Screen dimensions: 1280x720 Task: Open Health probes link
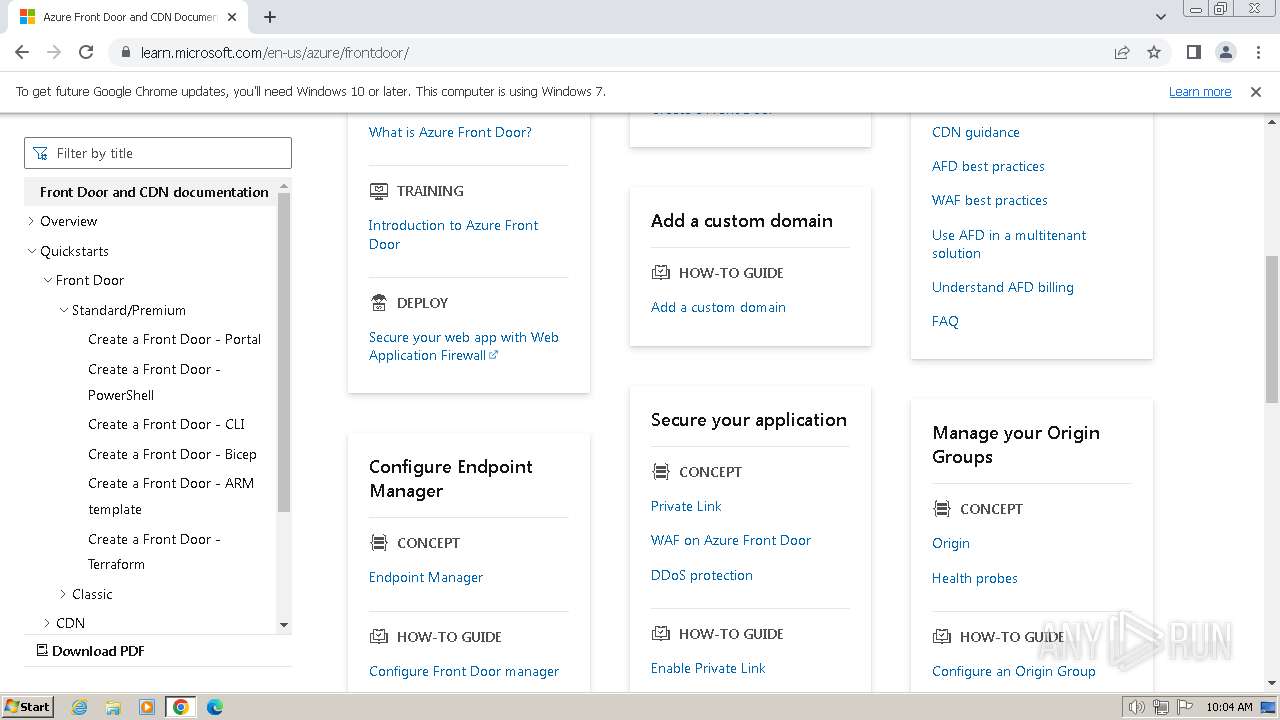975,578
